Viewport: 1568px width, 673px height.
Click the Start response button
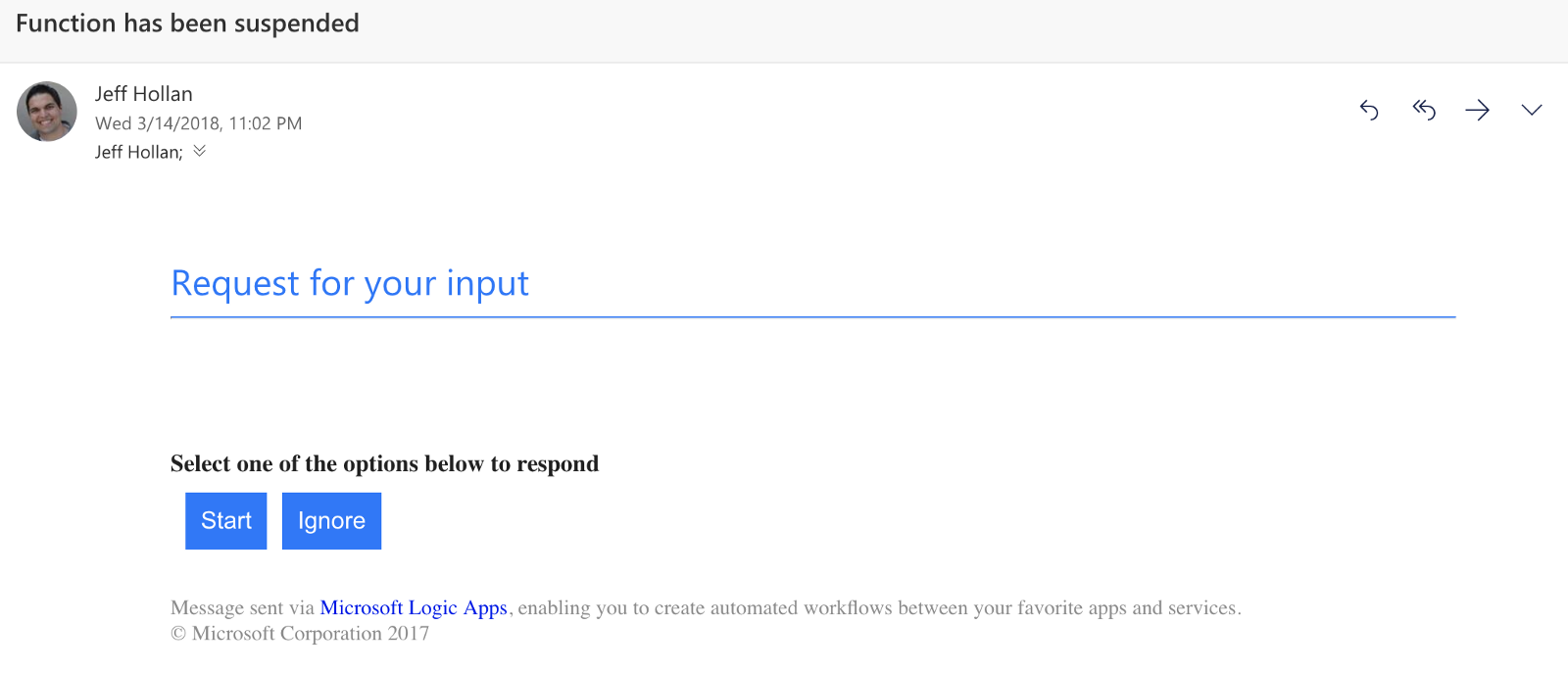[x=226, y=521]
